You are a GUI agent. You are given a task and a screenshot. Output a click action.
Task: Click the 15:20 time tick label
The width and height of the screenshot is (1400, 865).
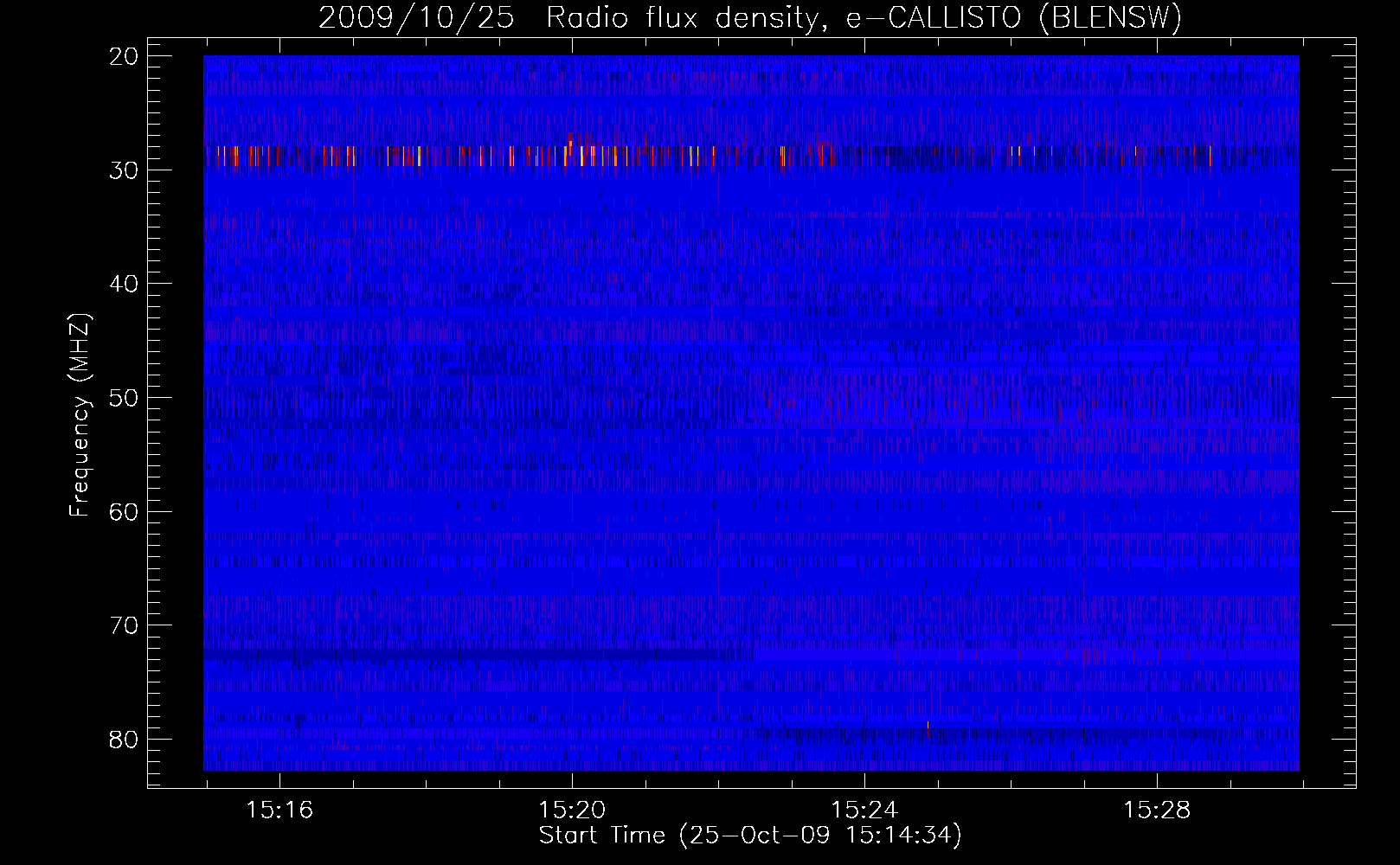point(572,811)
